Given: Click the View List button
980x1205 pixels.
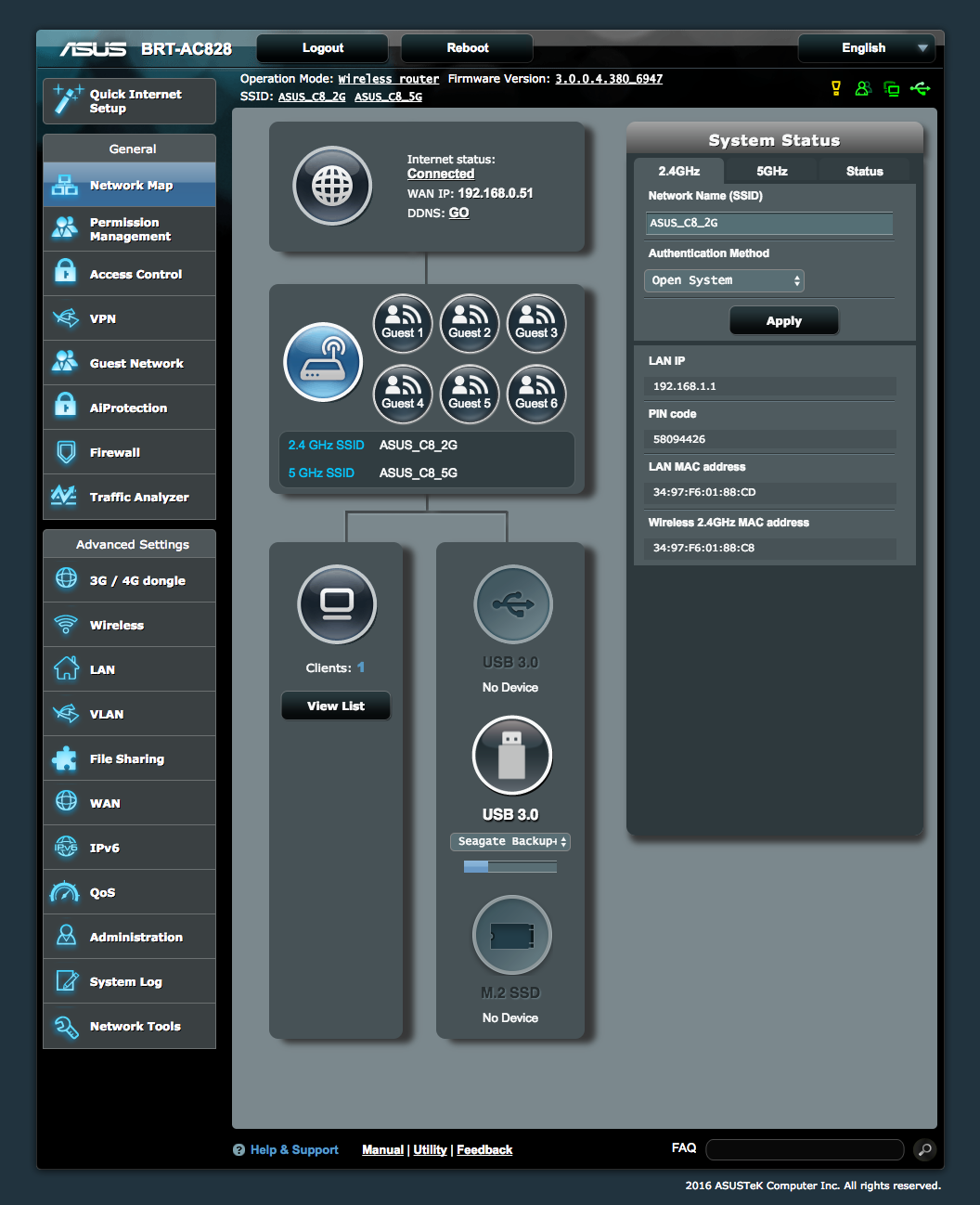Looking at the screenshot, I should pos(336,706).
